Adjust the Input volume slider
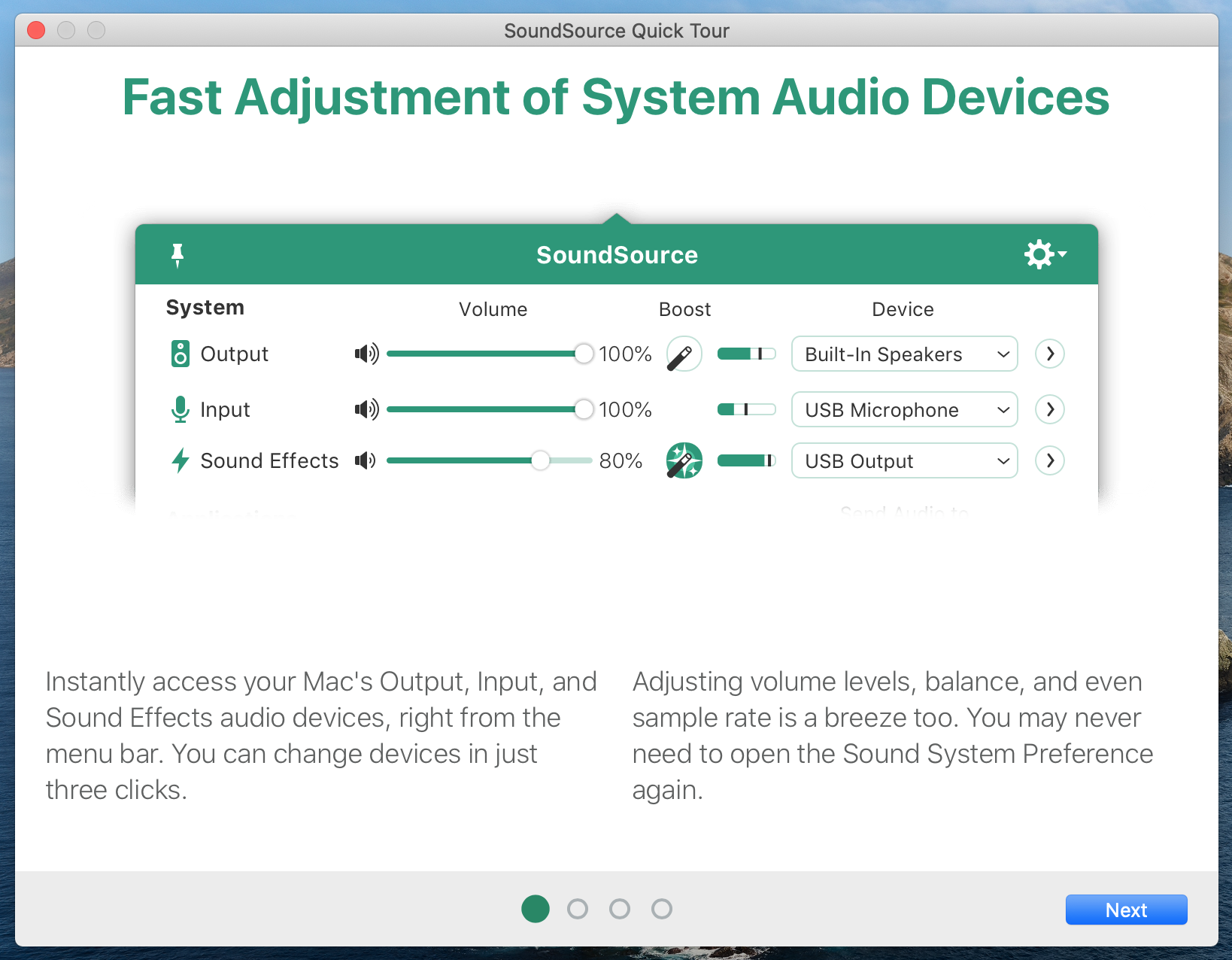The height and width of the screenshot is (960, 1232). [x=490, y=409]
